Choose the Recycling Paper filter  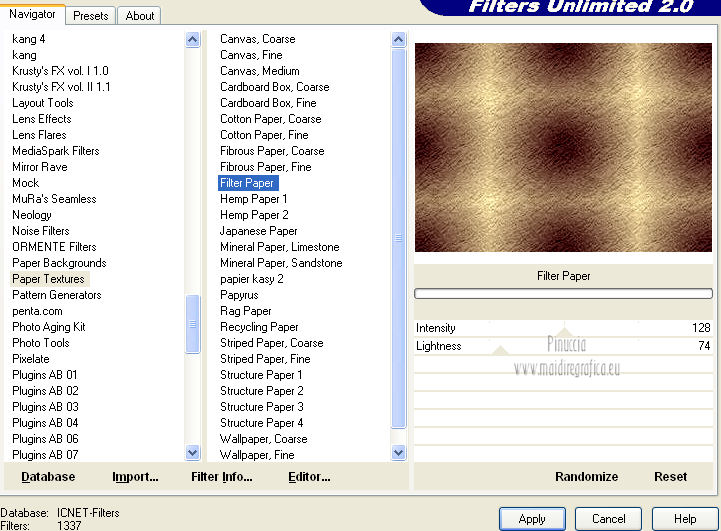tap(259, 327)
